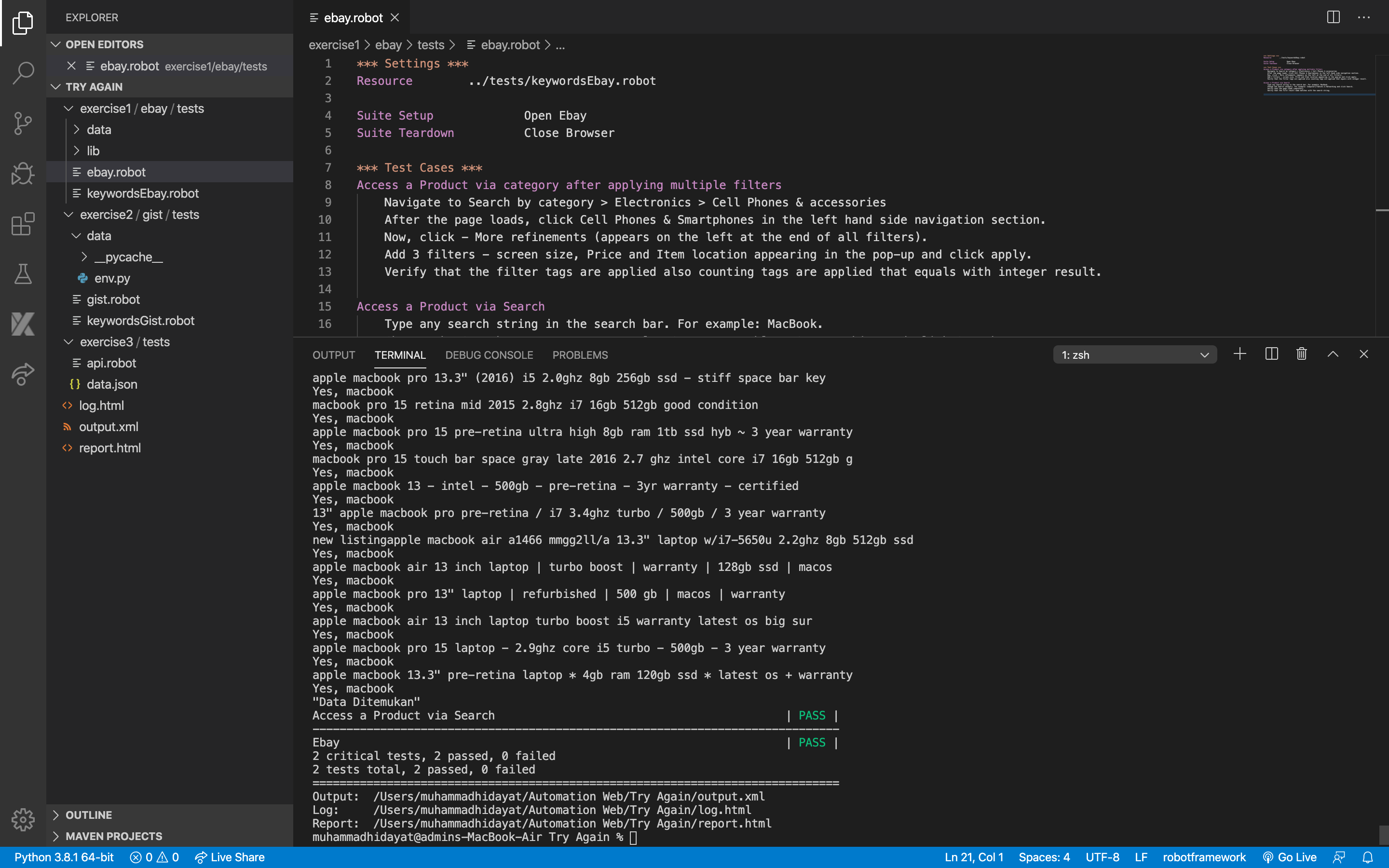Create a new terminal with plus icon
The width and height of the screenshot is (1389, 868).
pyautogui.click(x=1240, y=354)
